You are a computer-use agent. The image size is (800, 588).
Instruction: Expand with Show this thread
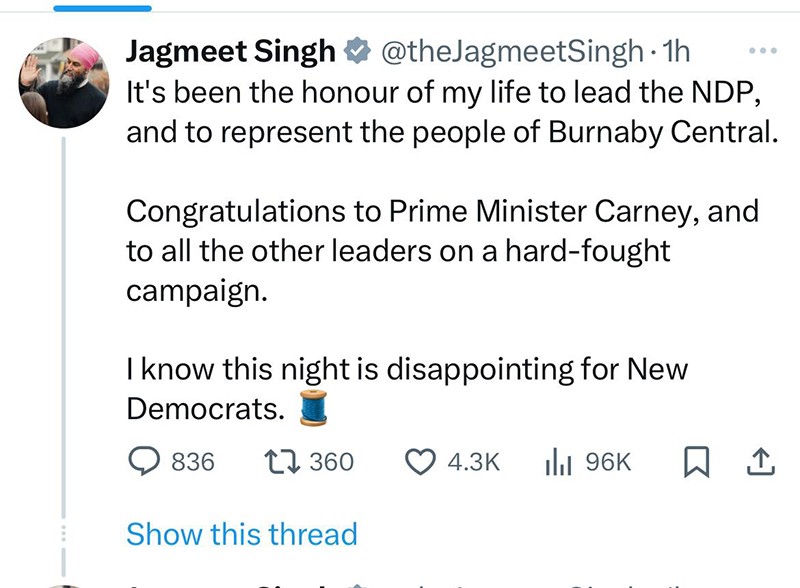coord(241,534)
